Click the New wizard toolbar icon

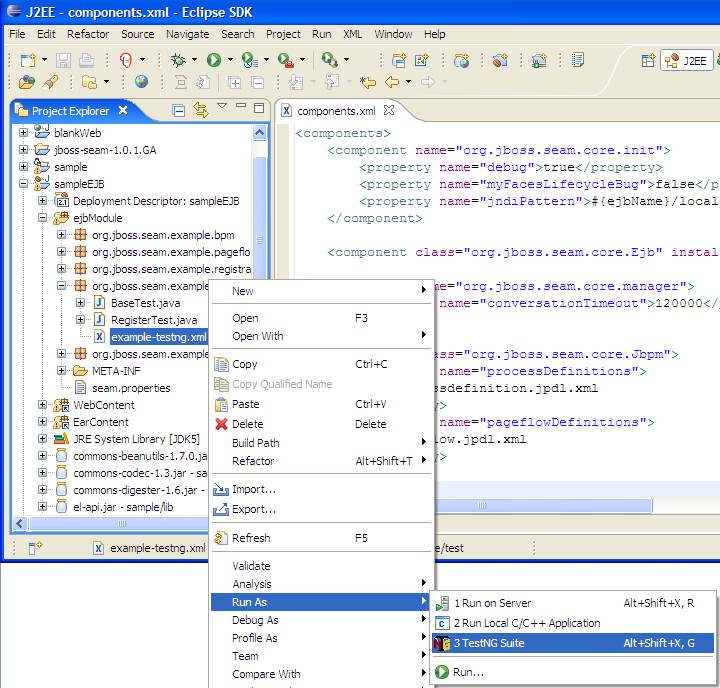pyautogui.click(x=28, y=60)
